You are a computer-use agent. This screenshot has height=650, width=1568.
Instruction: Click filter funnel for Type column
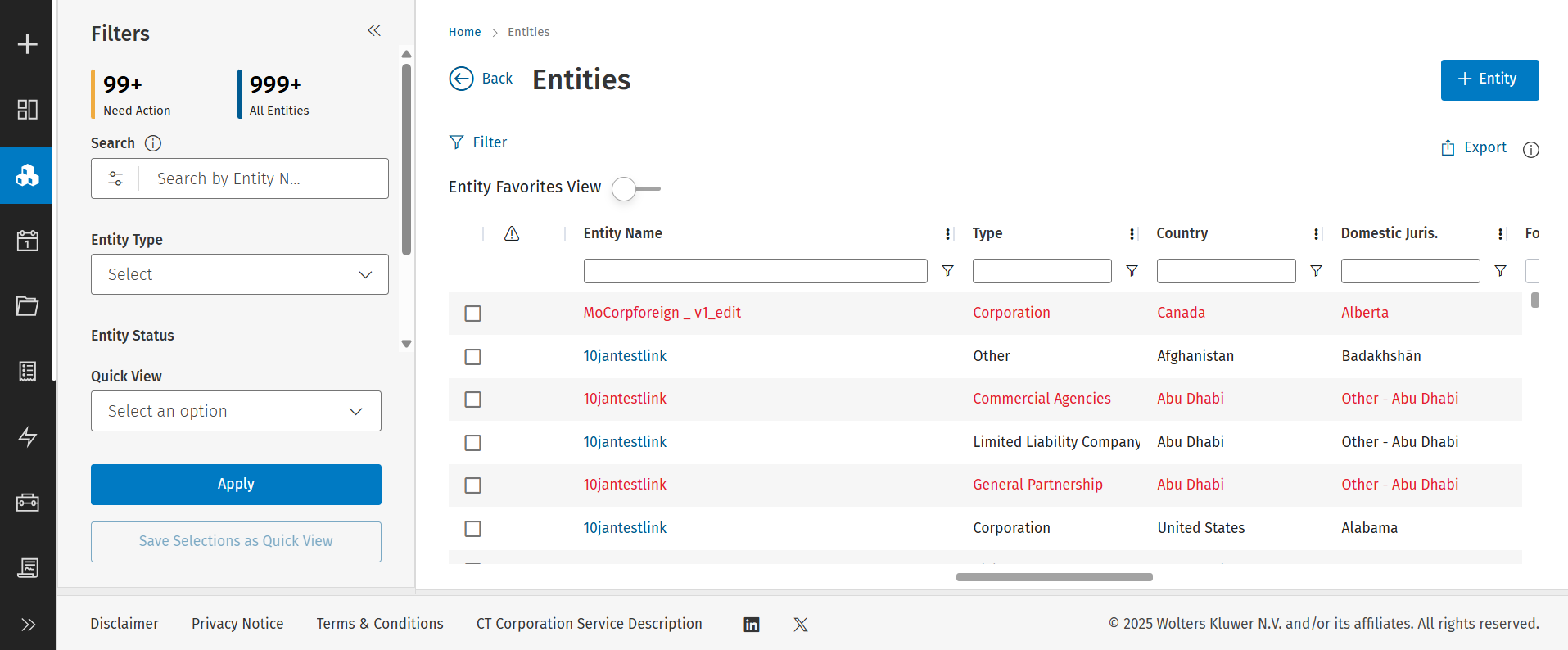[1132, 271]
